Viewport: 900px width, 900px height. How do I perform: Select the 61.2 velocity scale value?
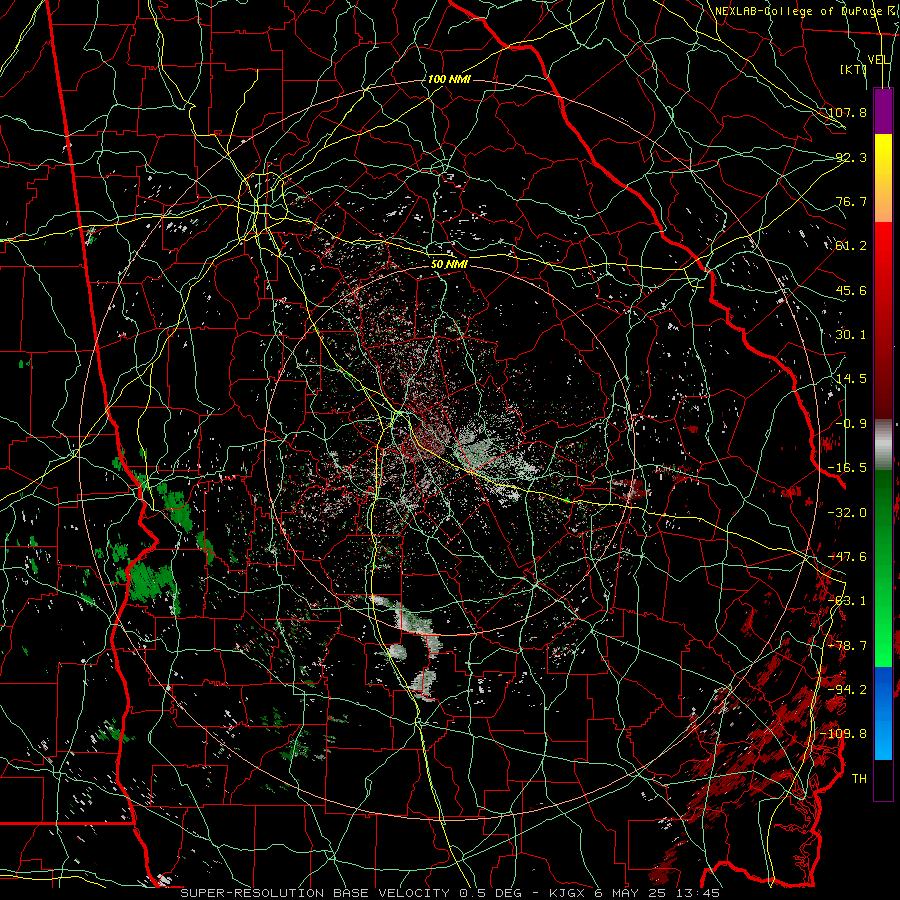pos(851,246)
